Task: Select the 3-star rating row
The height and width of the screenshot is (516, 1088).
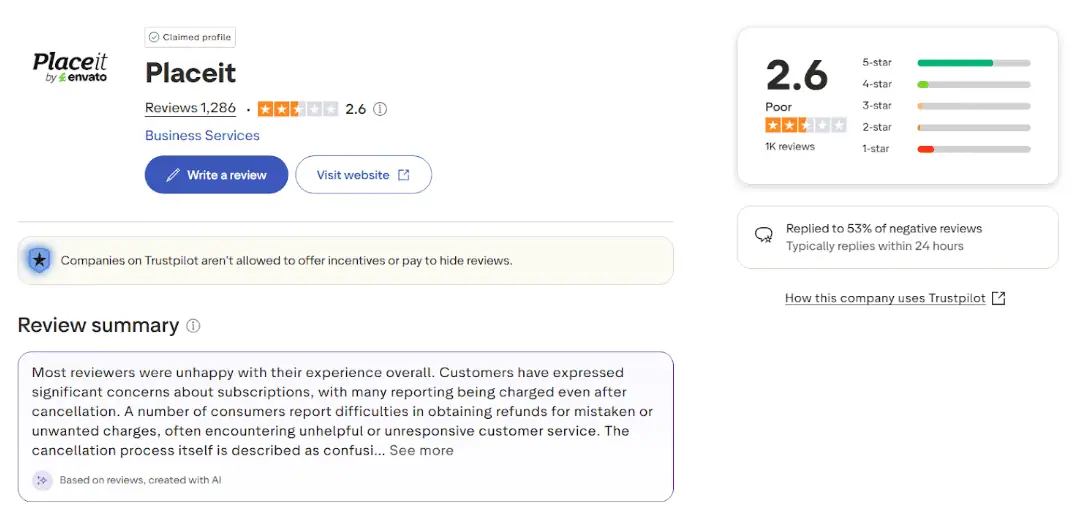Action: click(x=945, y=106)
